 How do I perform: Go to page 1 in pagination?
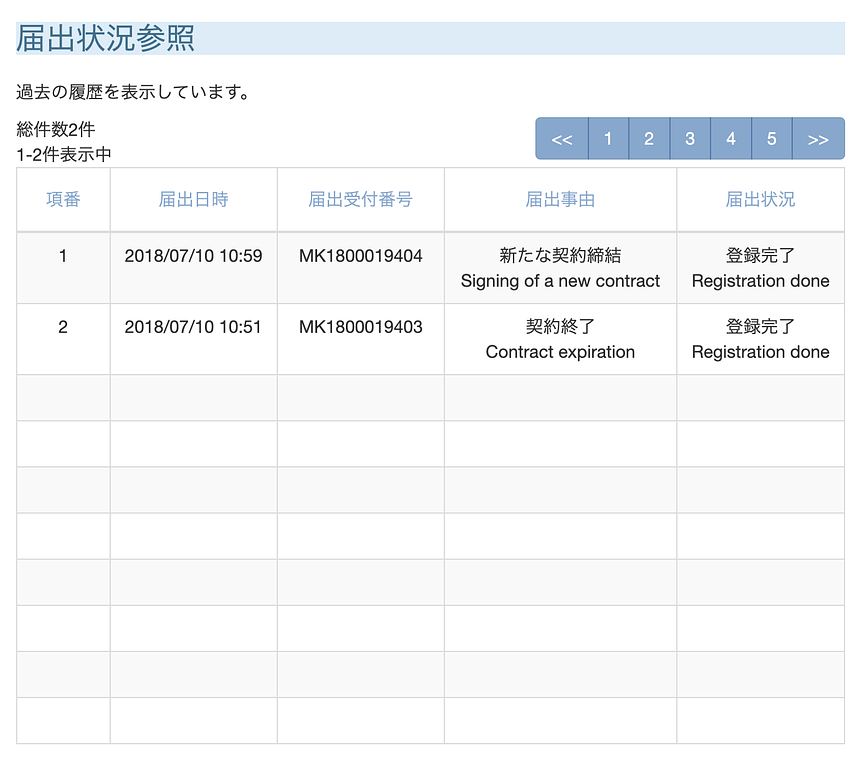pyautogui.click(x=608, y=138)
